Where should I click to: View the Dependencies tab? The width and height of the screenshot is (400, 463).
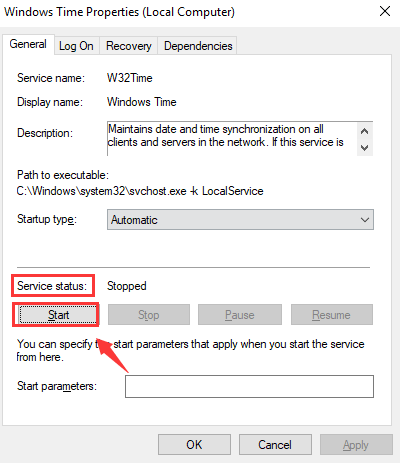[x=198, y=46]
